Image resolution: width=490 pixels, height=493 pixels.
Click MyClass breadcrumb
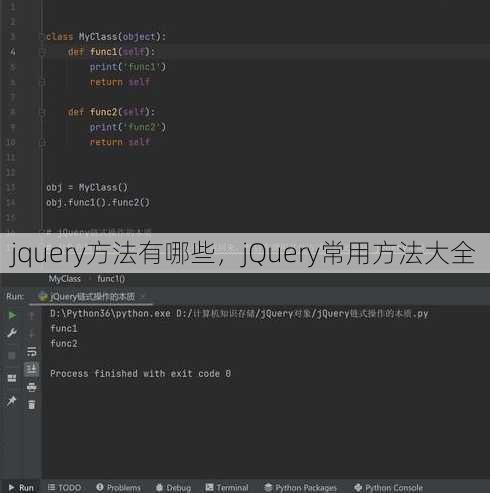coord(64,278)
